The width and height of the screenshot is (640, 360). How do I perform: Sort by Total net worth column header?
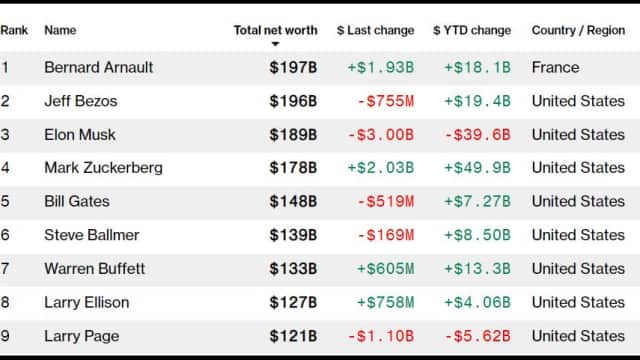[x=276, y=30]
